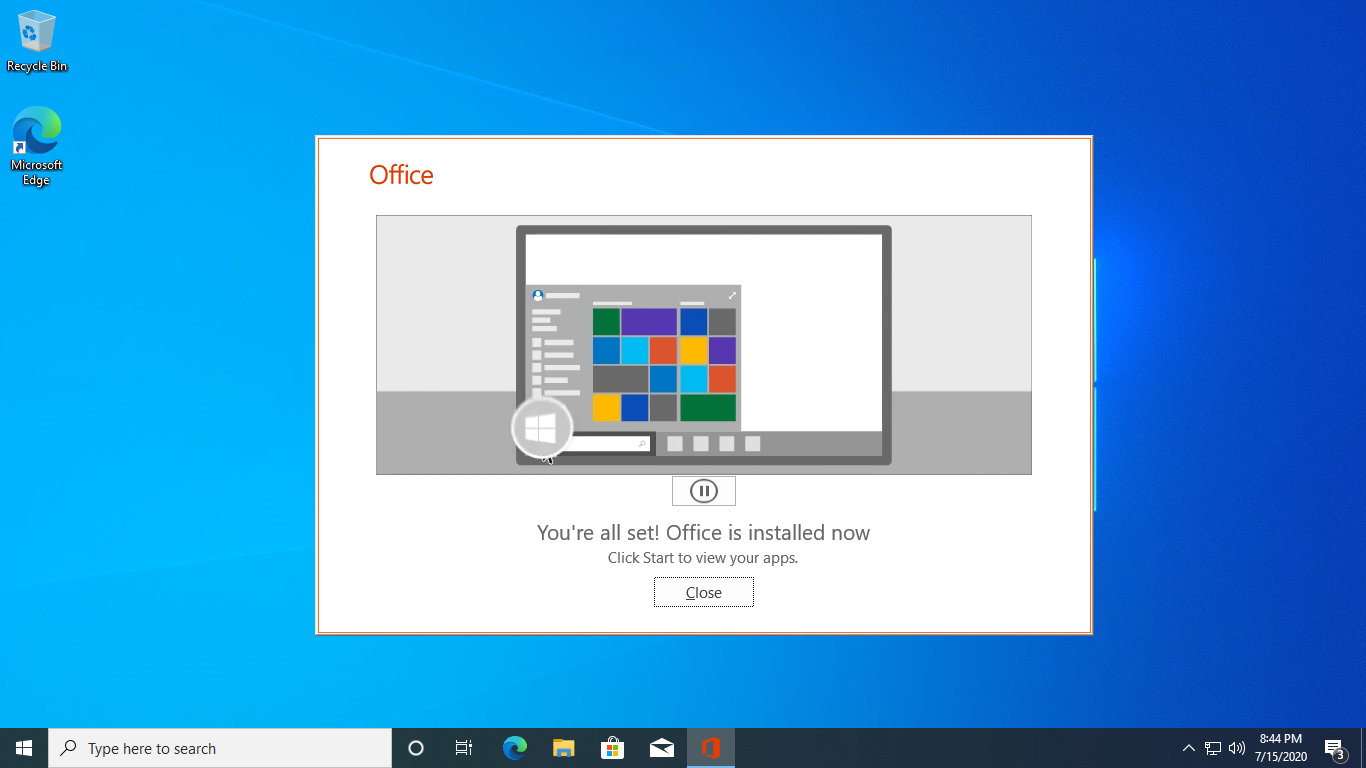Screen dimensions: 1366x768
Task: Launch Microsoft Edge from the taskbar
Action: 514,748
